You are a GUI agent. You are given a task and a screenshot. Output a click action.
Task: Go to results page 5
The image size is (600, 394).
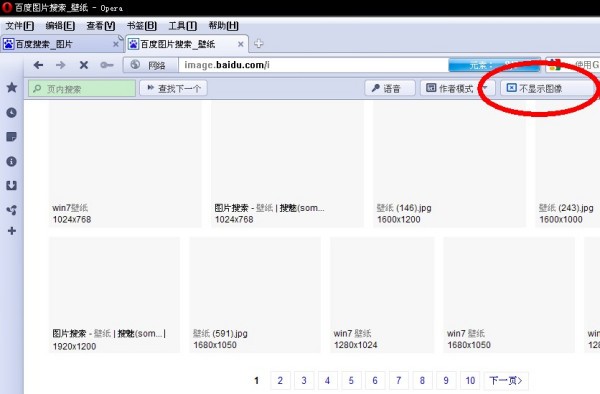click(351, 380)
